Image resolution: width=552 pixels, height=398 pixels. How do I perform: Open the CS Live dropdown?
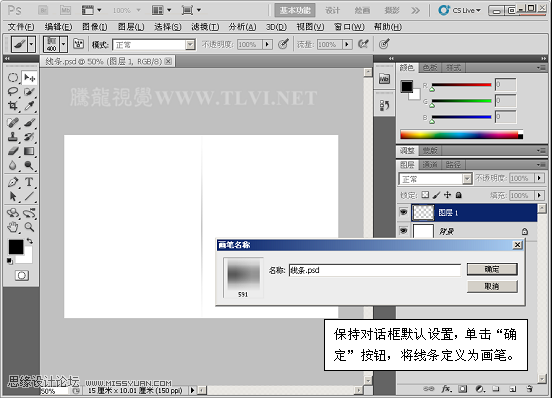pyautogui.click(x=460, y=10)
